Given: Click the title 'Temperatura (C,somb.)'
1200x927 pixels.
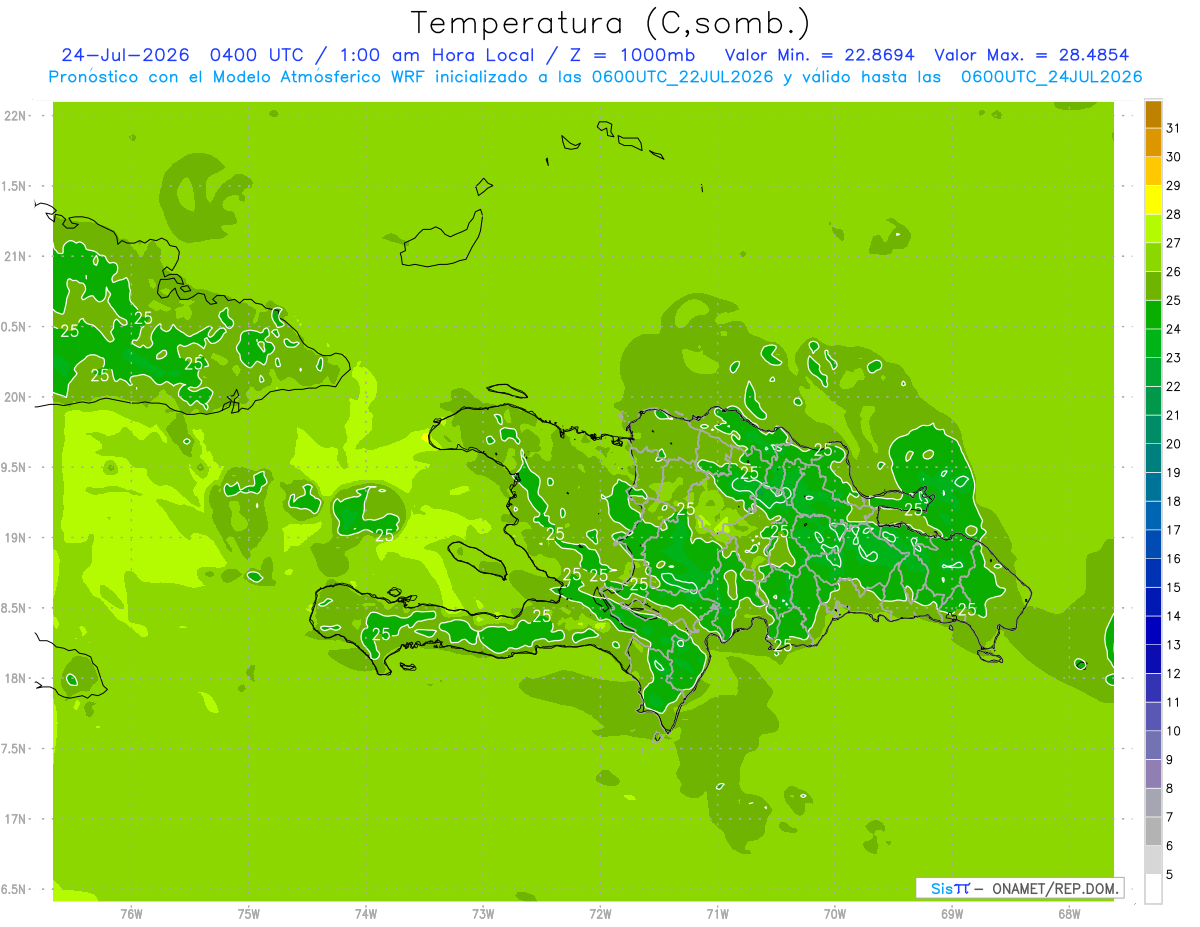Looking at the screenshot, I should coord(609,22).
